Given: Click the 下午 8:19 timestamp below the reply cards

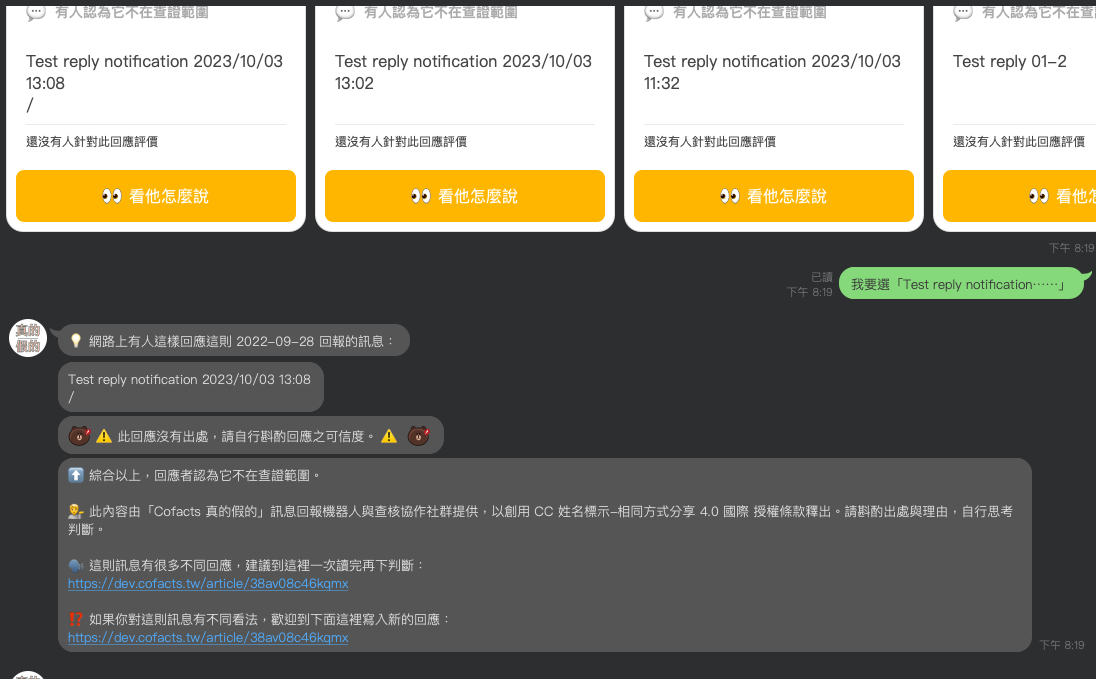Looking at the screenshot, I should 1071,248.
